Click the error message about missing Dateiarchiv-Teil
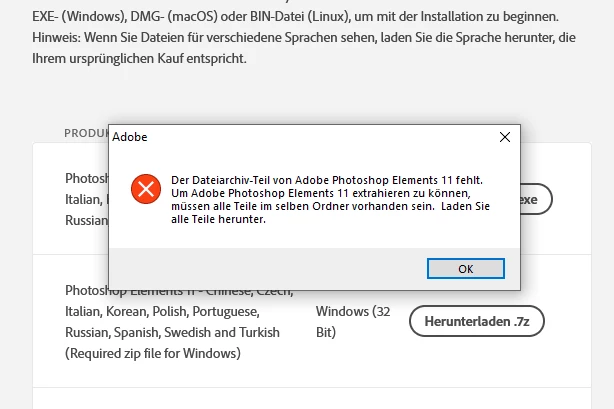This screenshot has width=614, height=409. point(330,199)
